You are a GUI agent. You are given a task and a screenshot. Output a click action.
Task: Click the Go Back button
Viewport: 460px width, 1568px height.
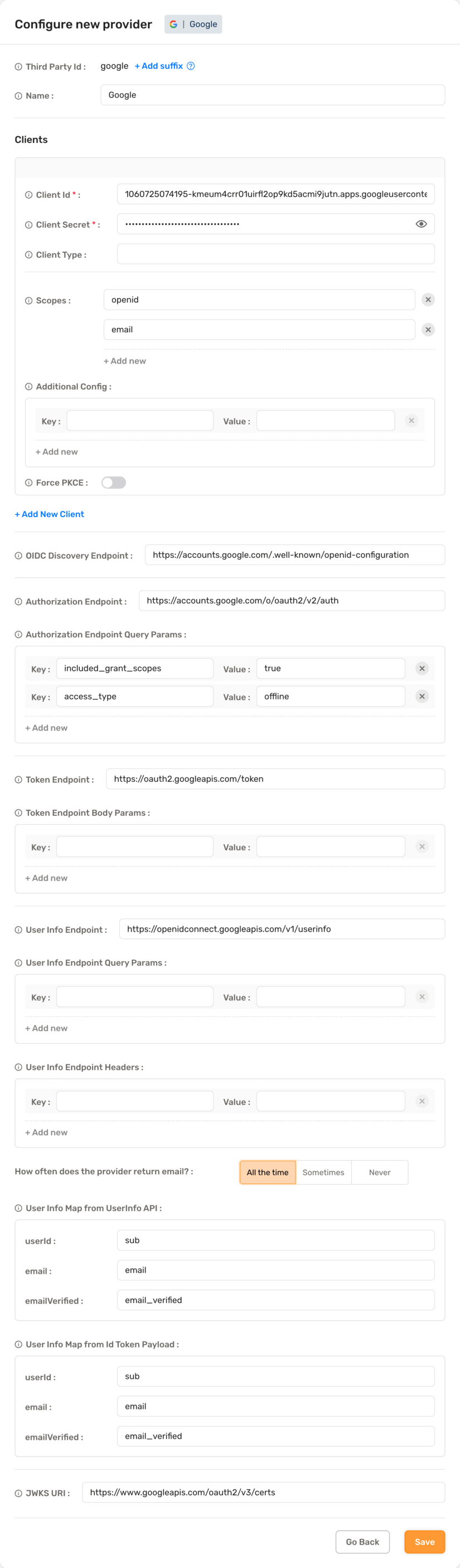(362, 1542)
